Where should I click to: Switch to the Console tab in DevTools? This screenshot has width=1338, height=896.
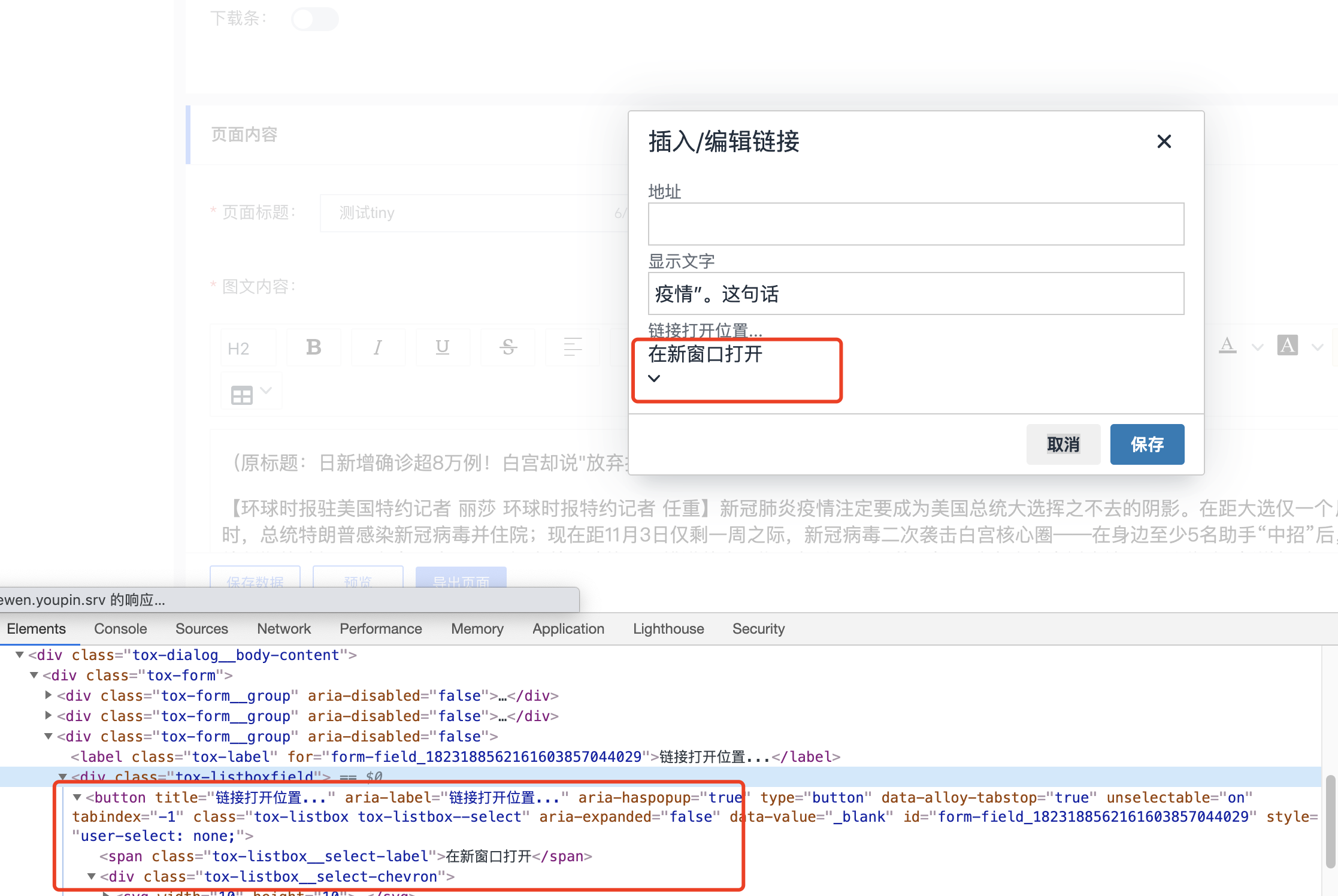(x=120, y=628)
